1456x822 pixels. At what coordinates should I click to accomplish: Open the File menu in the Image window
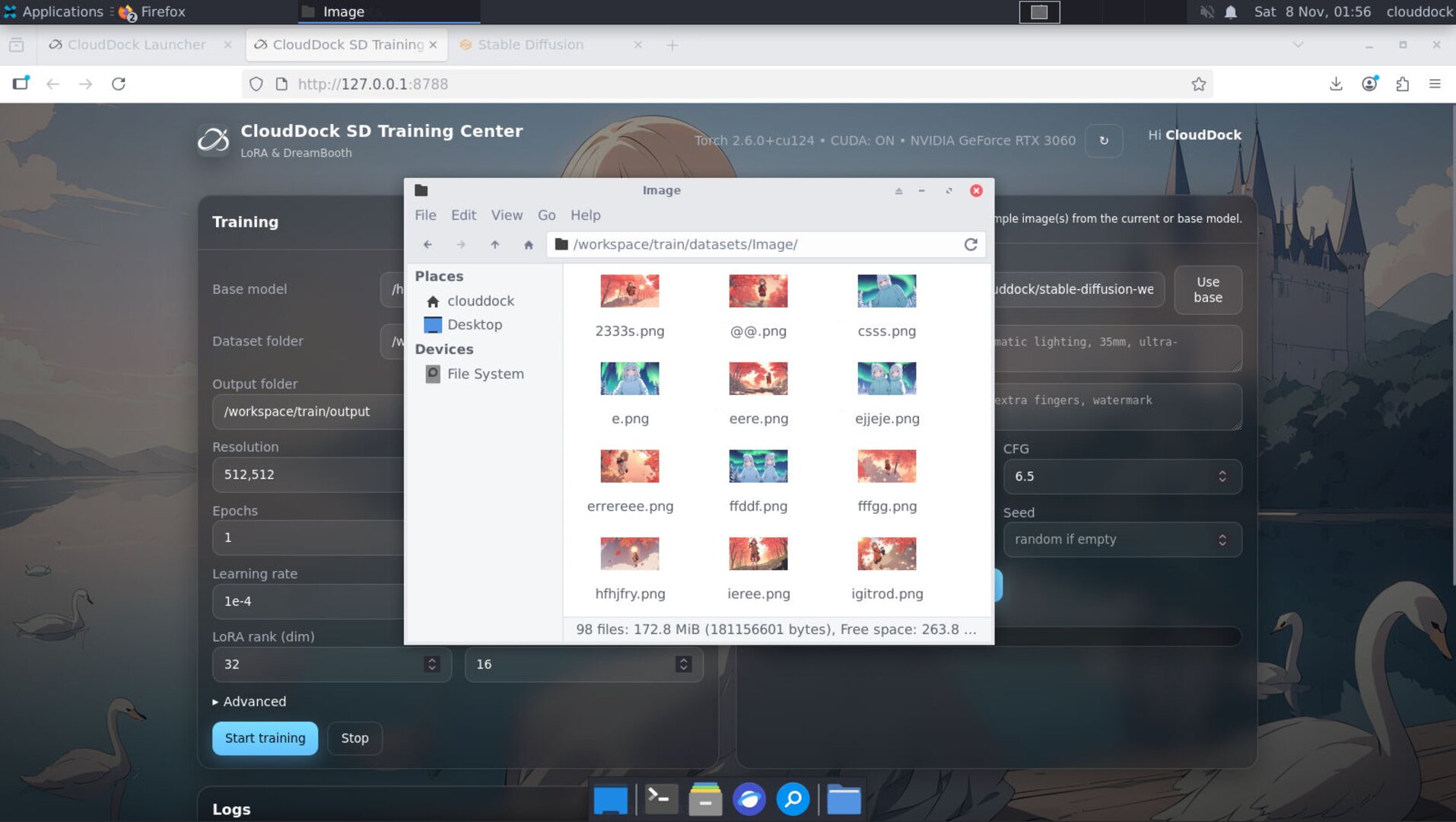tap(425, 215)
